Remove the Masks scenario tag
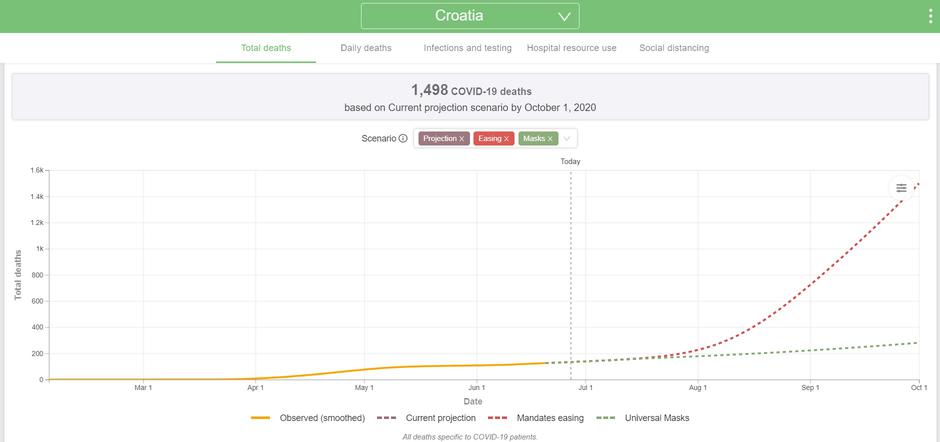 coord(550,139)
